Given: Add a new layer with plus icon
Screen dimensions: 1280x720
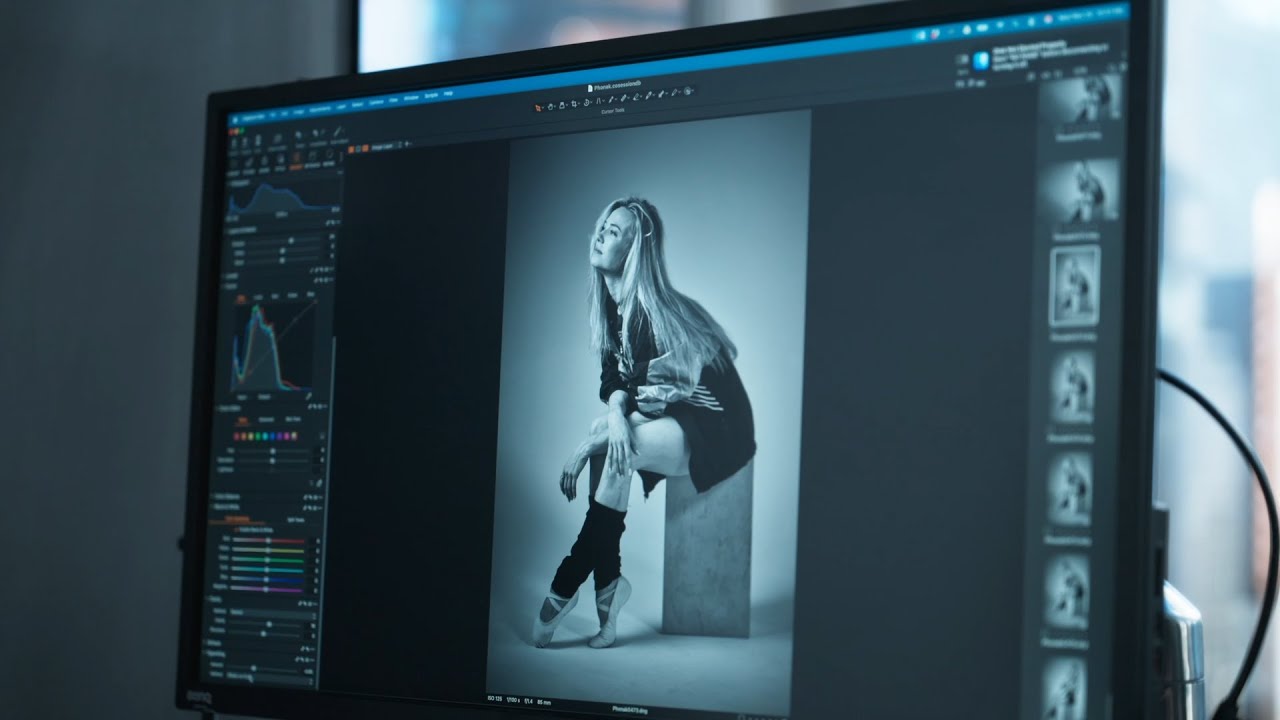Looking at the screenshot, I should 408,144.
